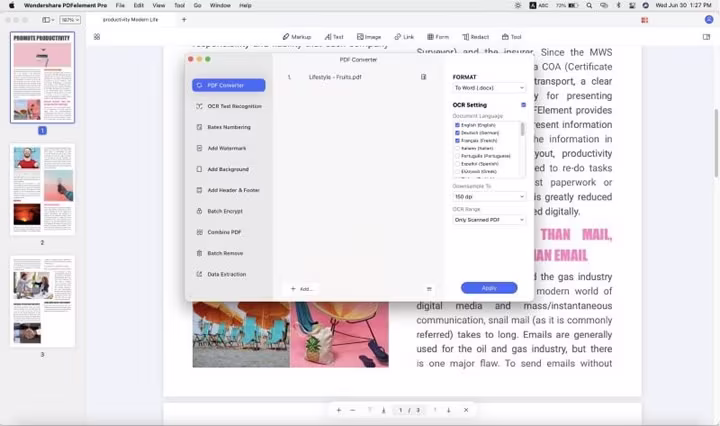Go to previous page with up arrow
Image resolution: width=720 pixels, height=426 pixels.
(435, 410)
